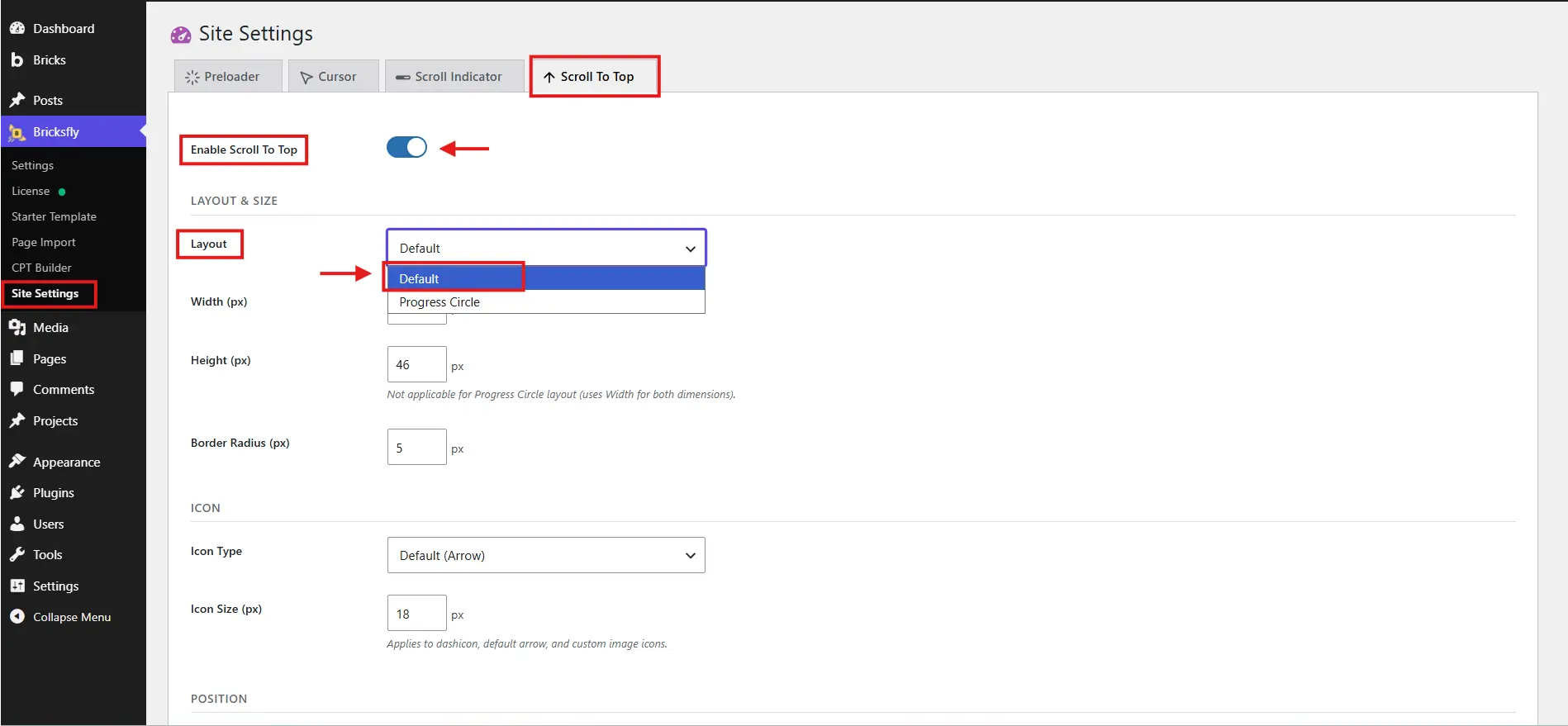Click the Site Settings palette icon
This screenshot has width=1568, height=726.
tap(180, 35)
